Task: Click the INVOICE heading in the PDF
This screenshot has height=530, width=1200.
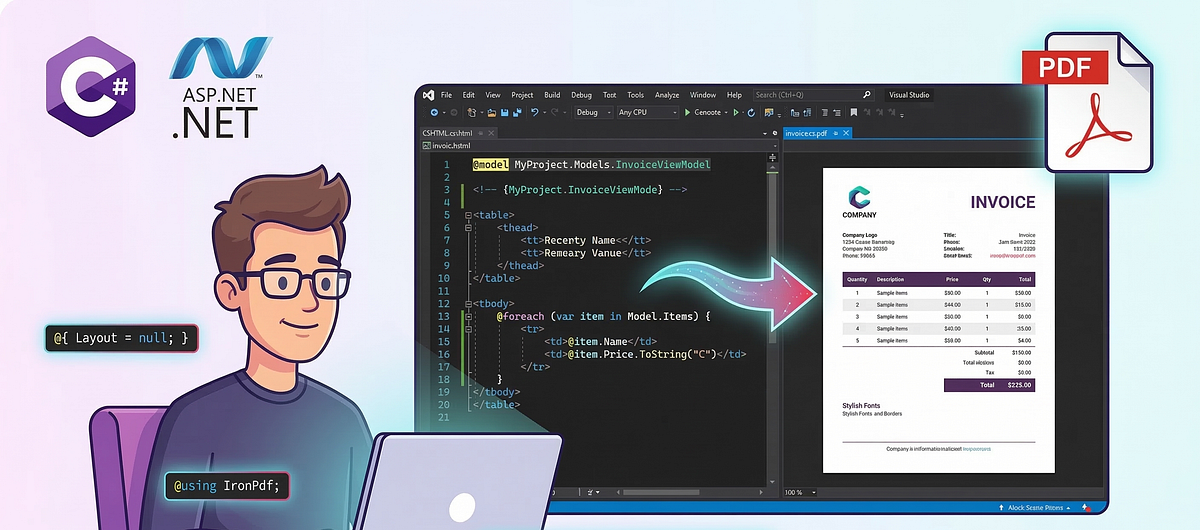Action: [1003, 202]
